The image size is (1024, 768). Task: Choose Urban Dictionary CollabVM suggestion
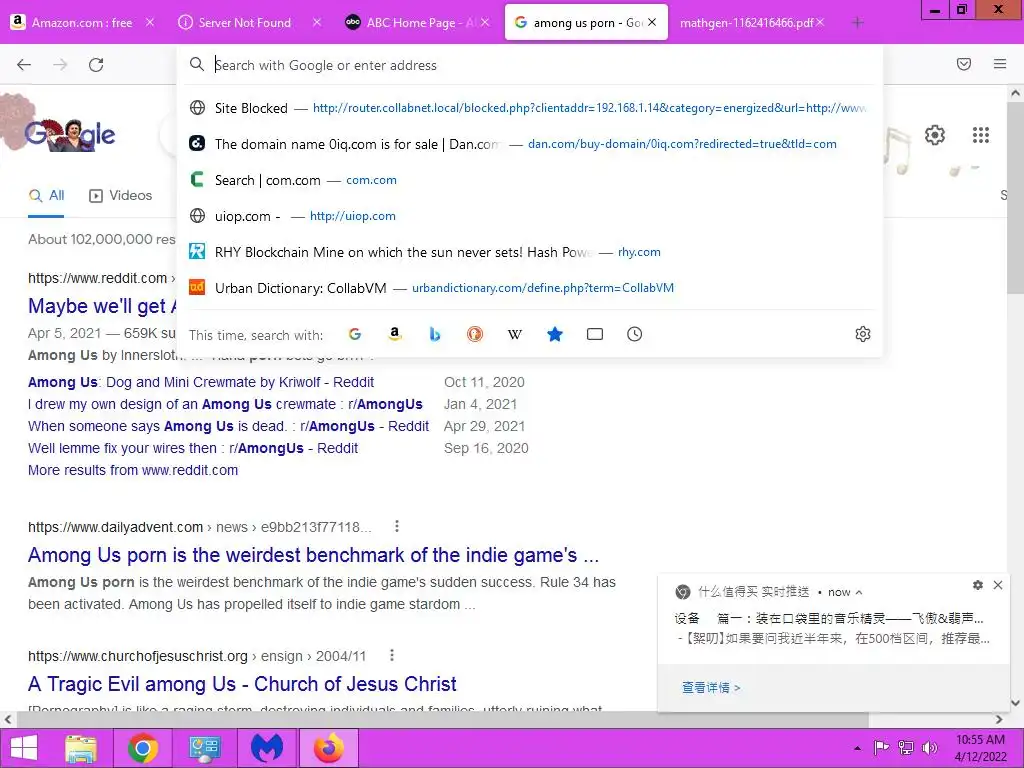click(x=529, y=287)
